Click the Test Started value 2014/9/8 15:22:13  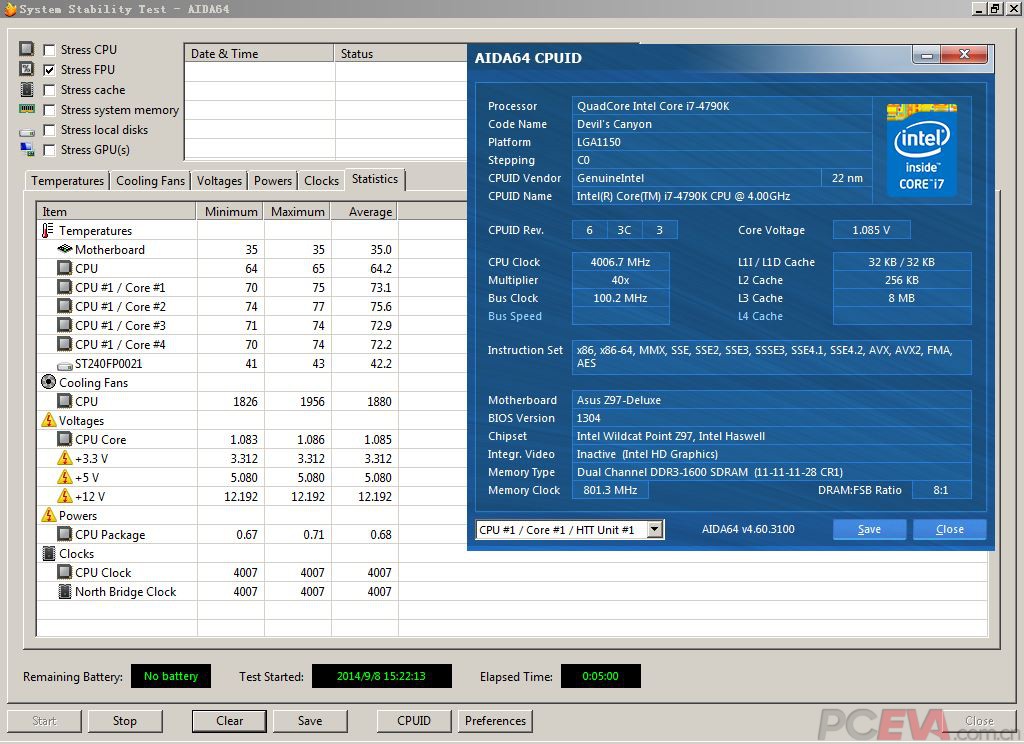pos(381,676)
